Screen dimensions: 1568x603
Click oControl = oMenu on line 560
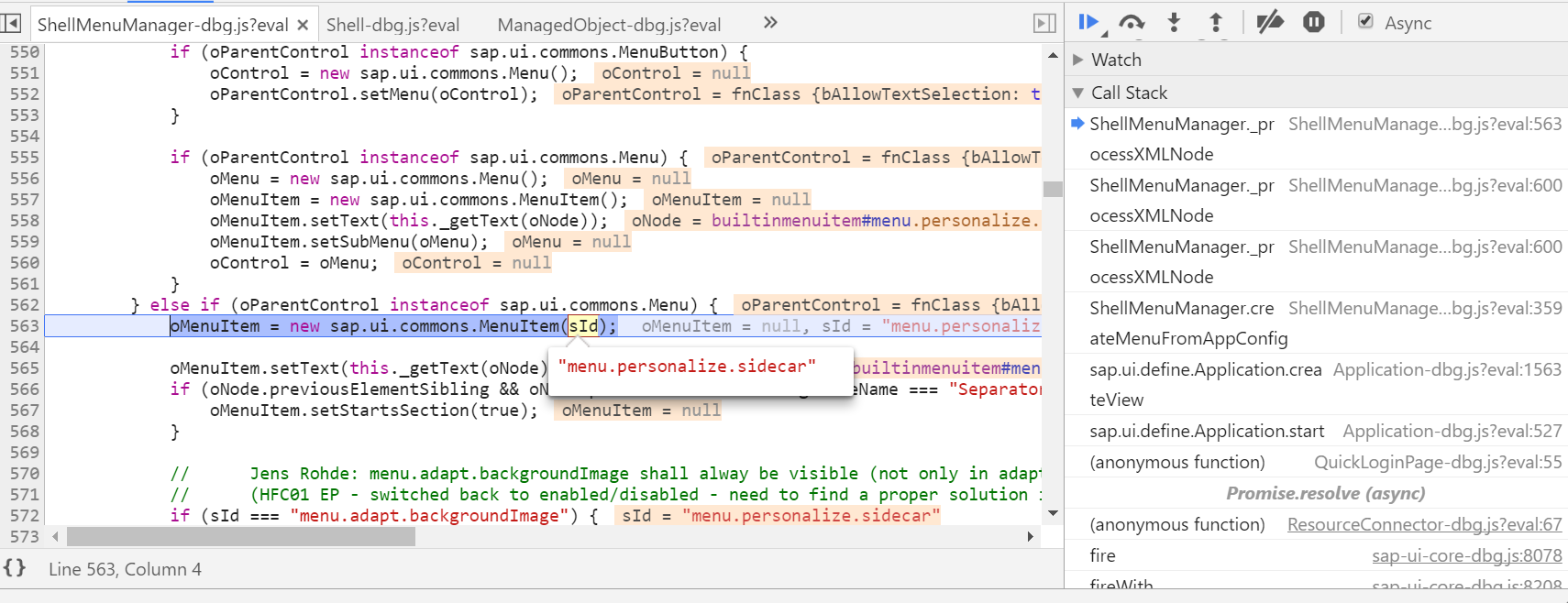pyautogui.click(x=293, y=263)
